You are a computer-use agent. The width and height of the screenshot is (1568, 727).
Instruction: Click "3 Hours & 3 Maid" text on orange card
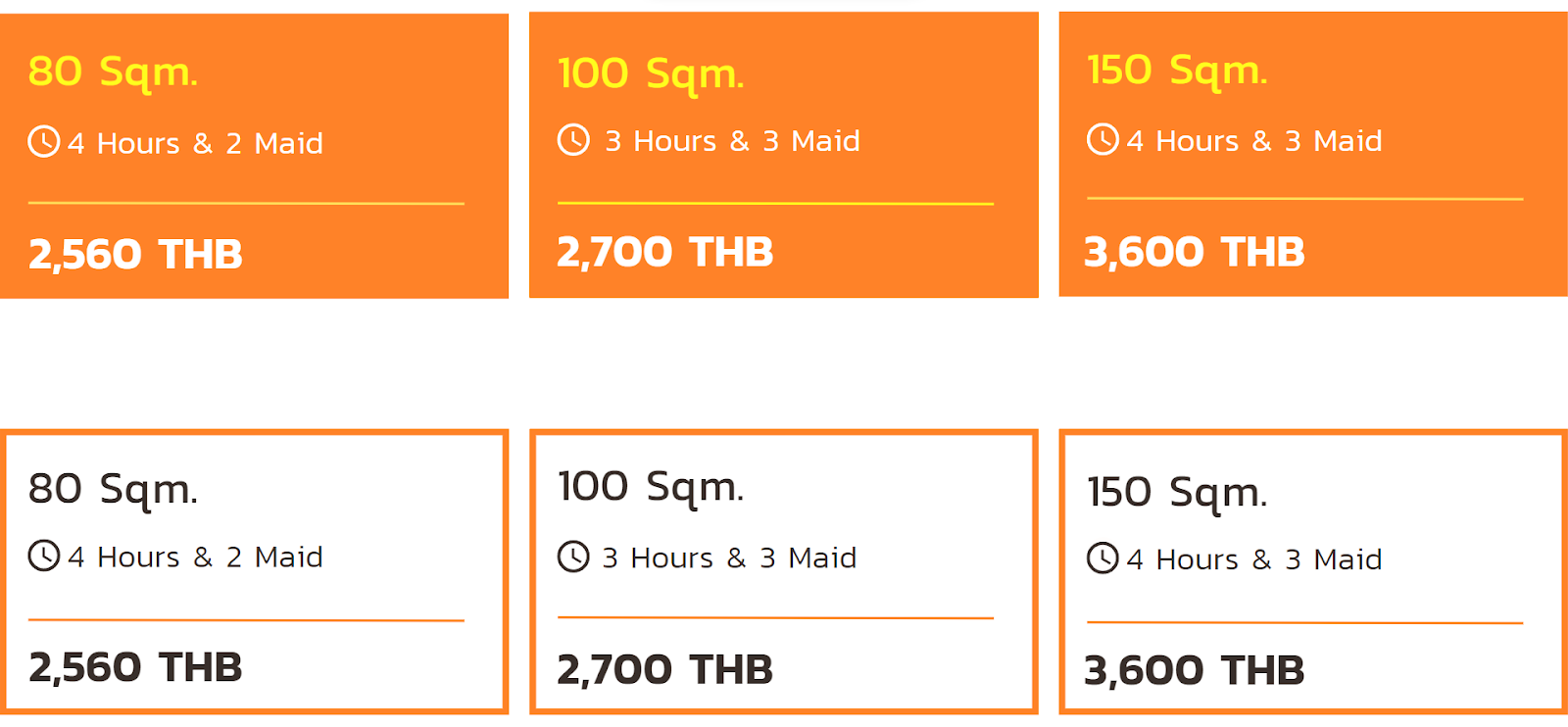tap(732, 141)
